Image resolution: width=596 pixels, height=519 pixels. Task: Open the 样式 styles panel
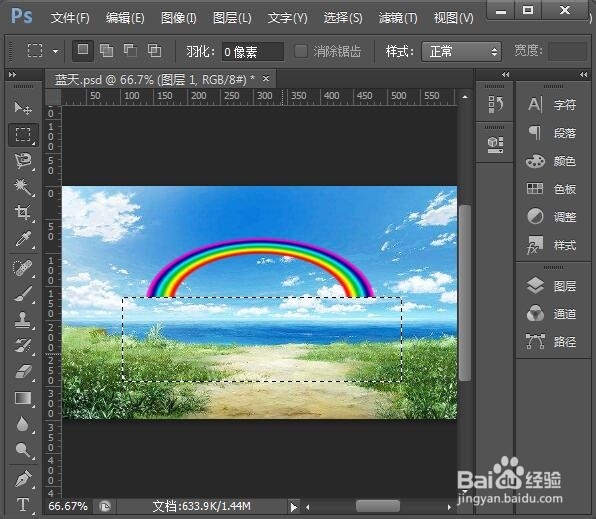552,245
